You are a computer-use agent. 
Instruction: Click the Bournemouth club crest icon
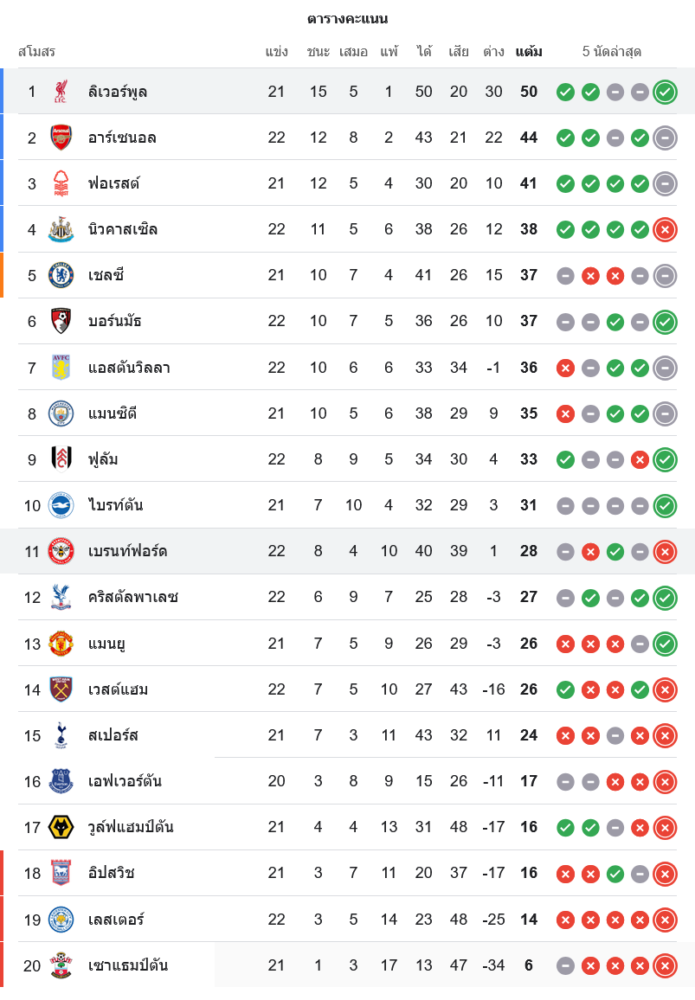tap(61, 322)
